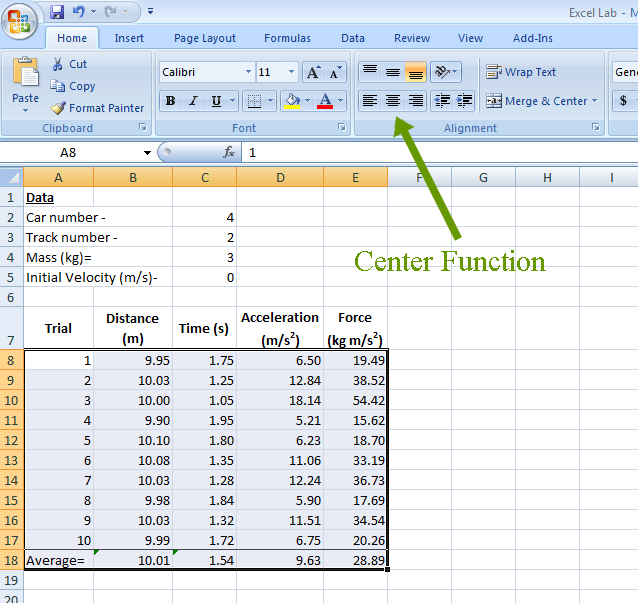
Task: Open the Data ribbon tab
Action: click(353, 38)
